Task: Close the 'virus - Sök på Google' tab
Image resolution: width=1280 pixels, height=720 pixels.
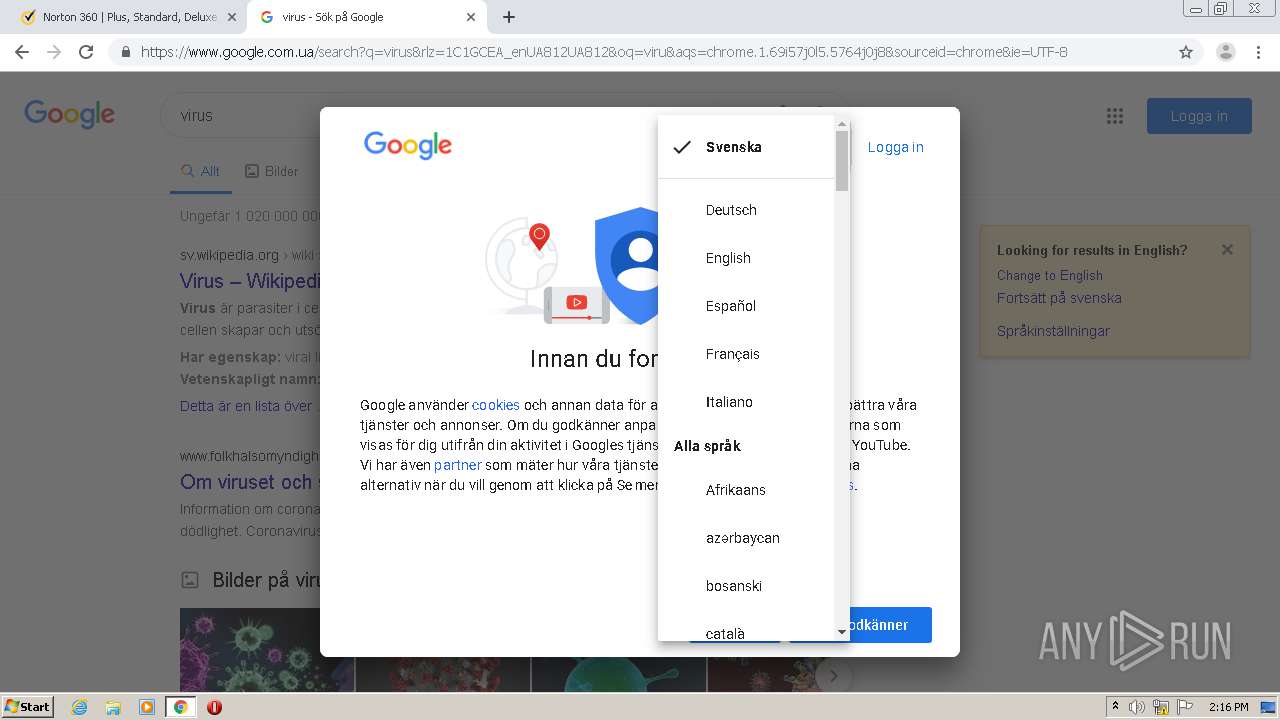Action: click(x=471, y=17)
